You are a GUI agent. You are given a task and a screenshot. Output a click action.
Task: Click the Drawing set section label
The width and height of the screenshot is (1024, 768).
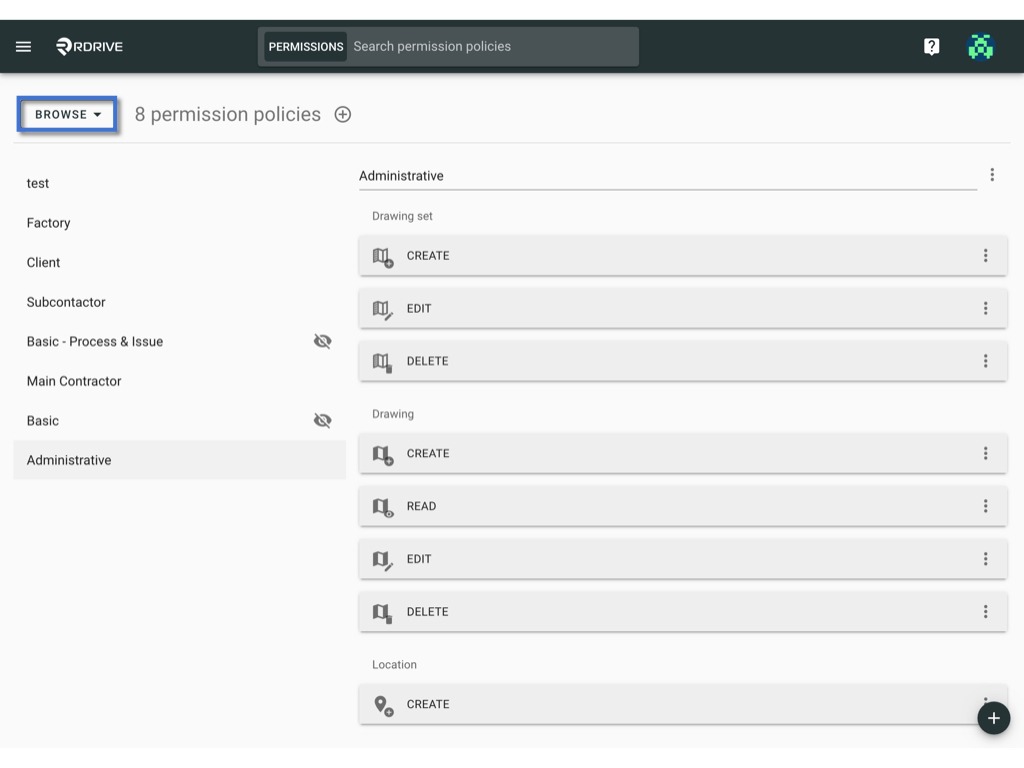coord(402,216)
